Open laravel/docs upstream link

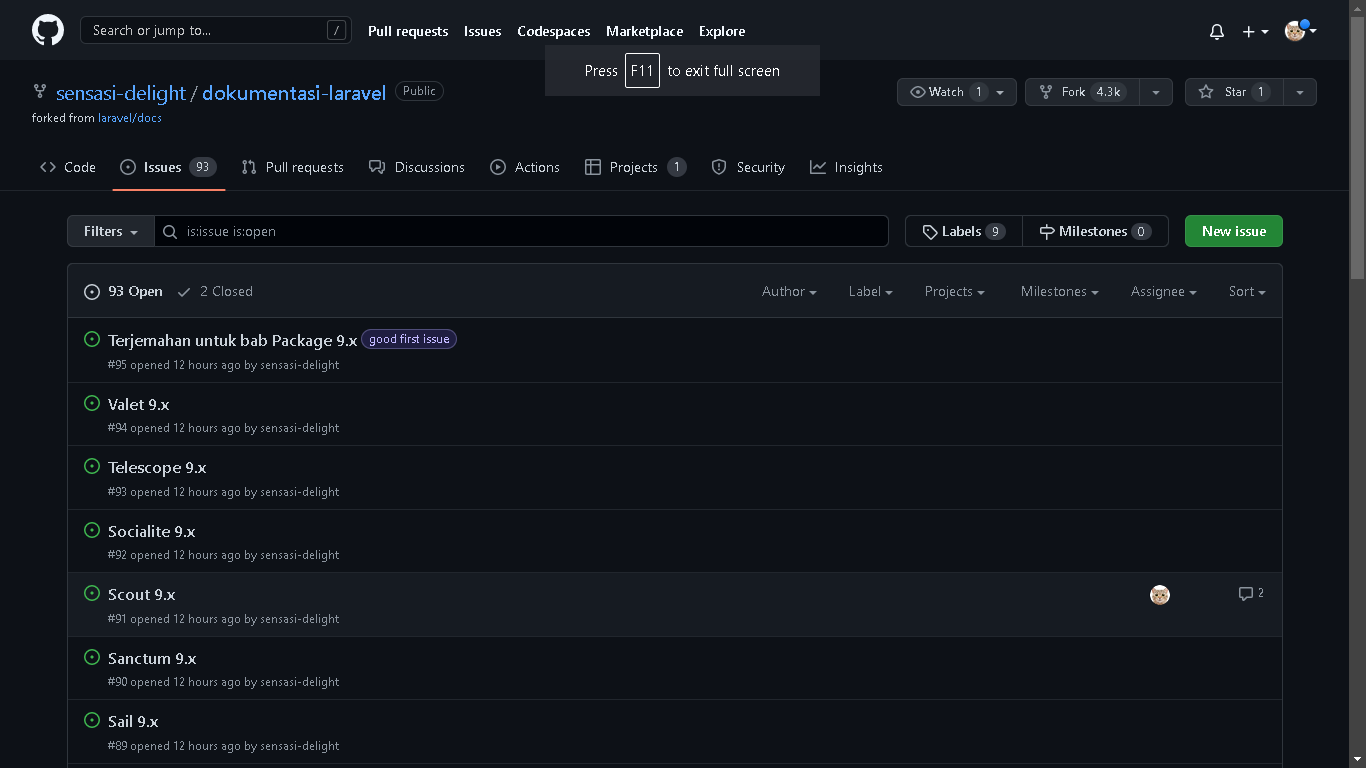point(130,118)
